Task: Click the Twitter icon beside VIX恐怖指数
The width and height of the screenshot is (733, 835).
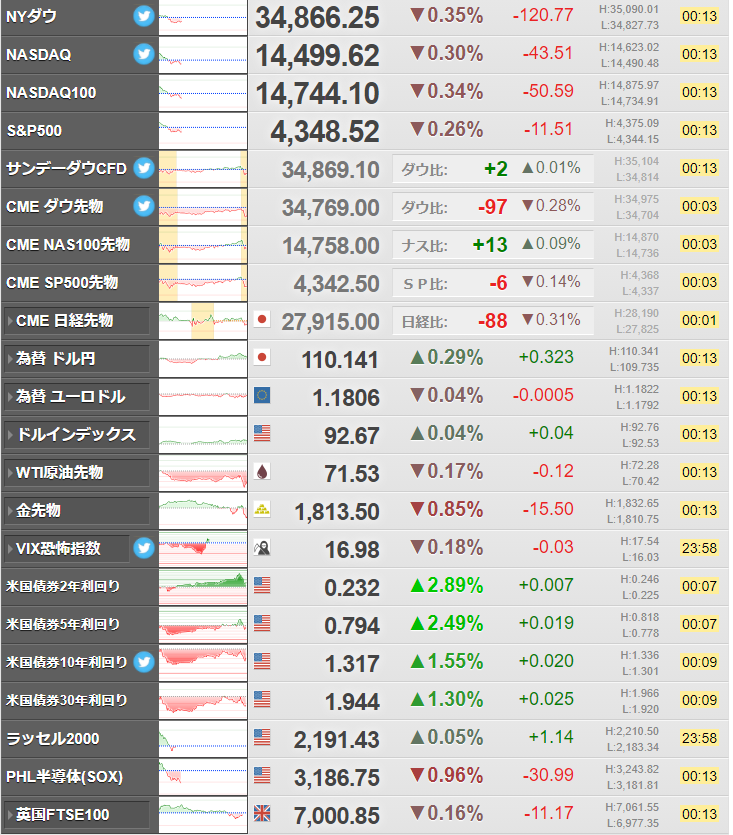Action: (x=144, y=548)
